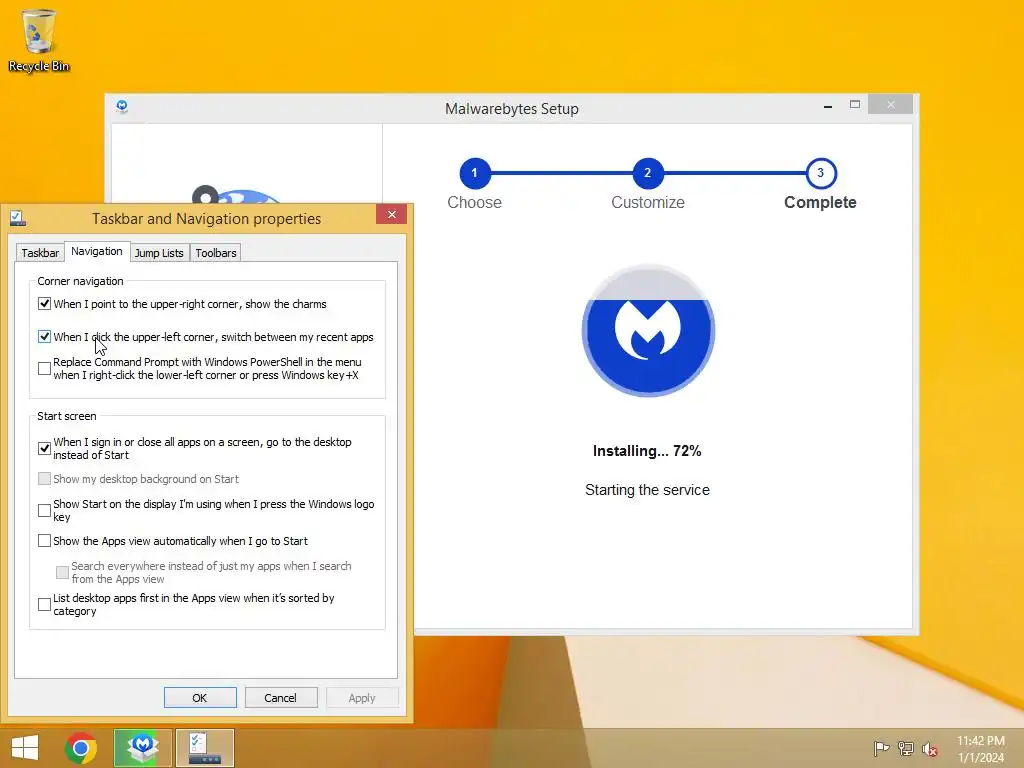Toggle search everywhere from Apps view
The height and width of the screenshot is (768, 1024).
coord(63,573)
